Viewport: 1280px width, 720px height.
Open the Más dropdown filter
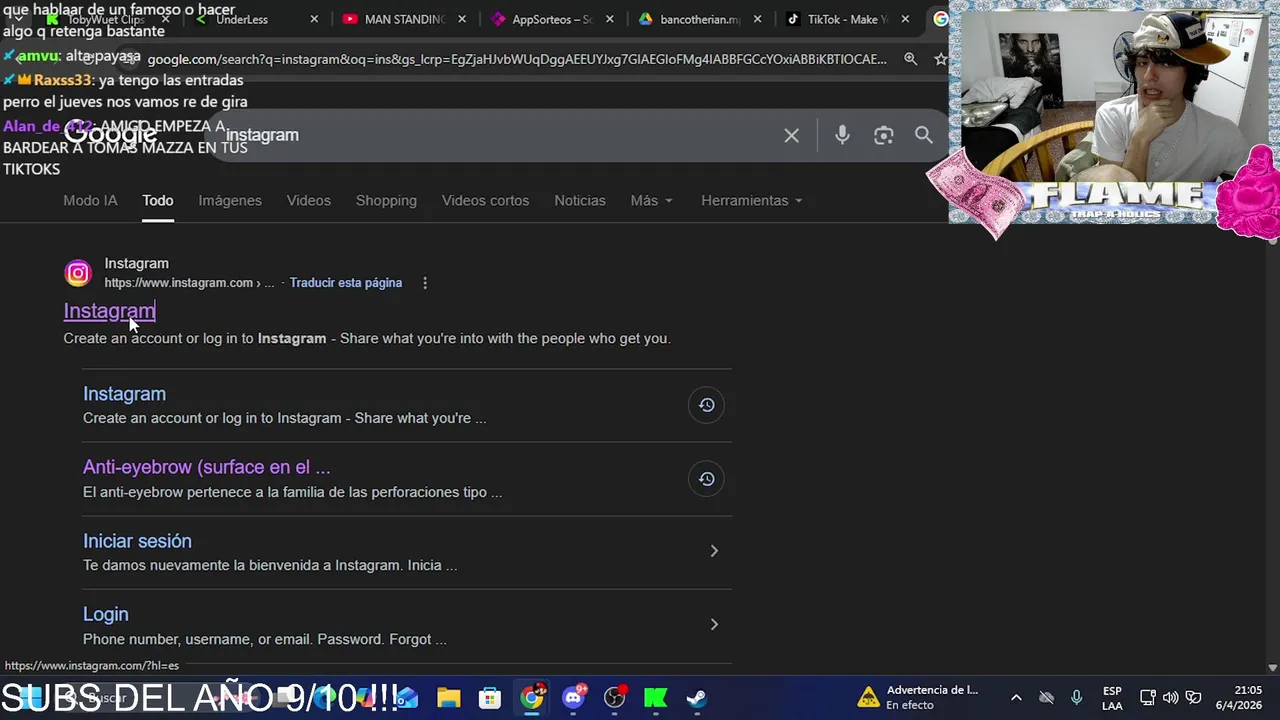(x=652, y=201)
